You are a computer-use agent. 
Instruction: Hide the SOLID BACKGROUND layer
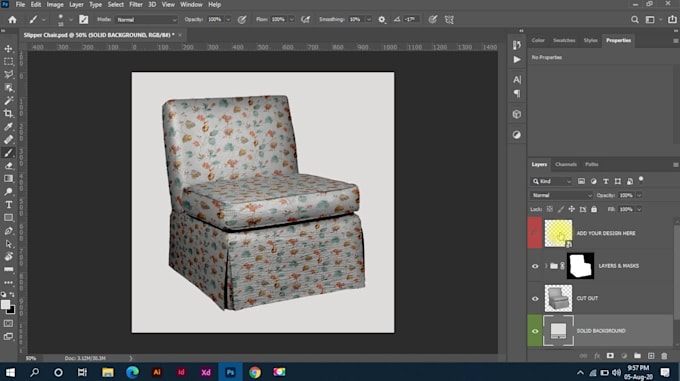coord(535,331)
